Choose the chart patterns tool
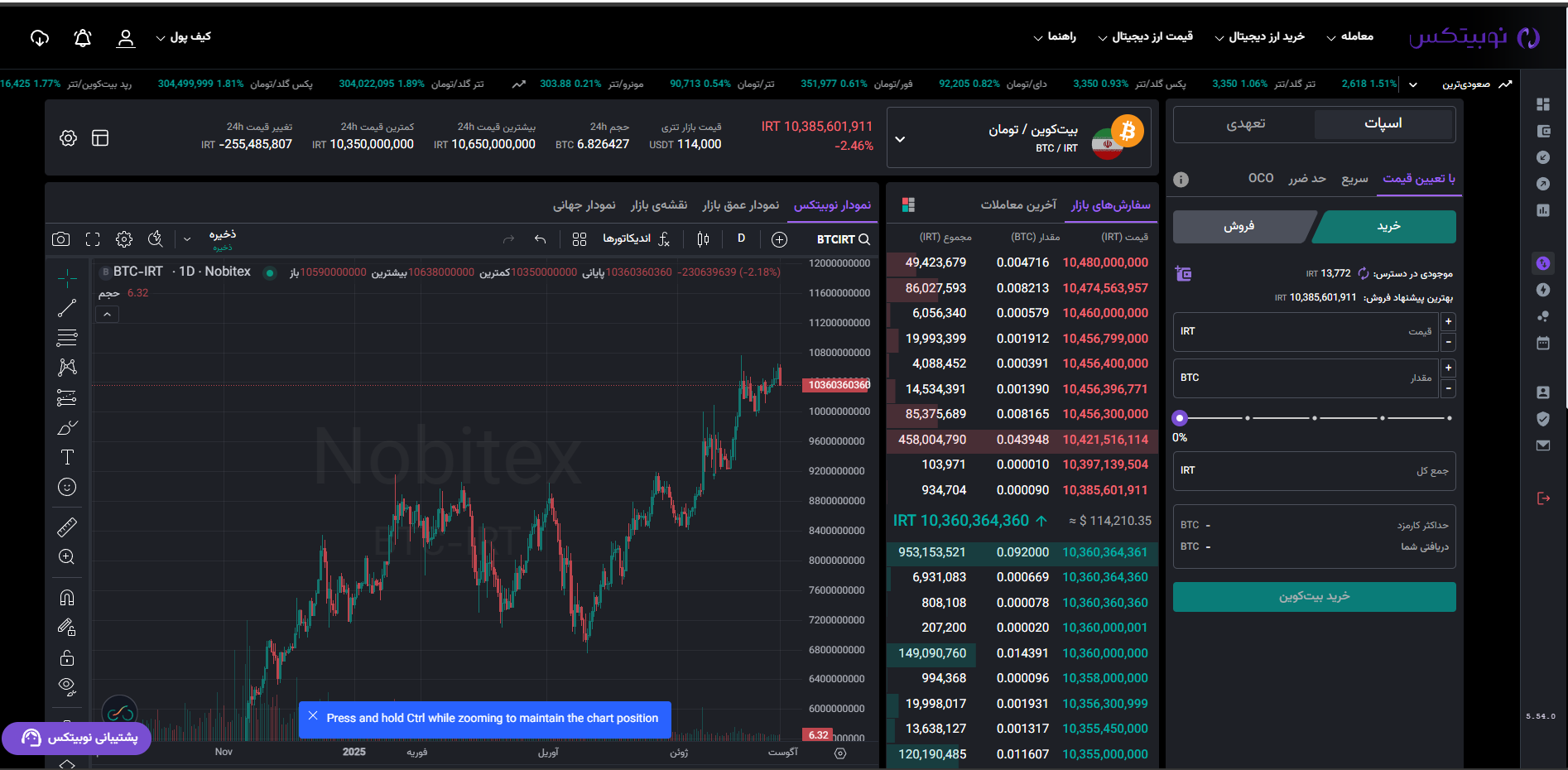The width and height of the screenshot is (1568, 770). [67, 368]
